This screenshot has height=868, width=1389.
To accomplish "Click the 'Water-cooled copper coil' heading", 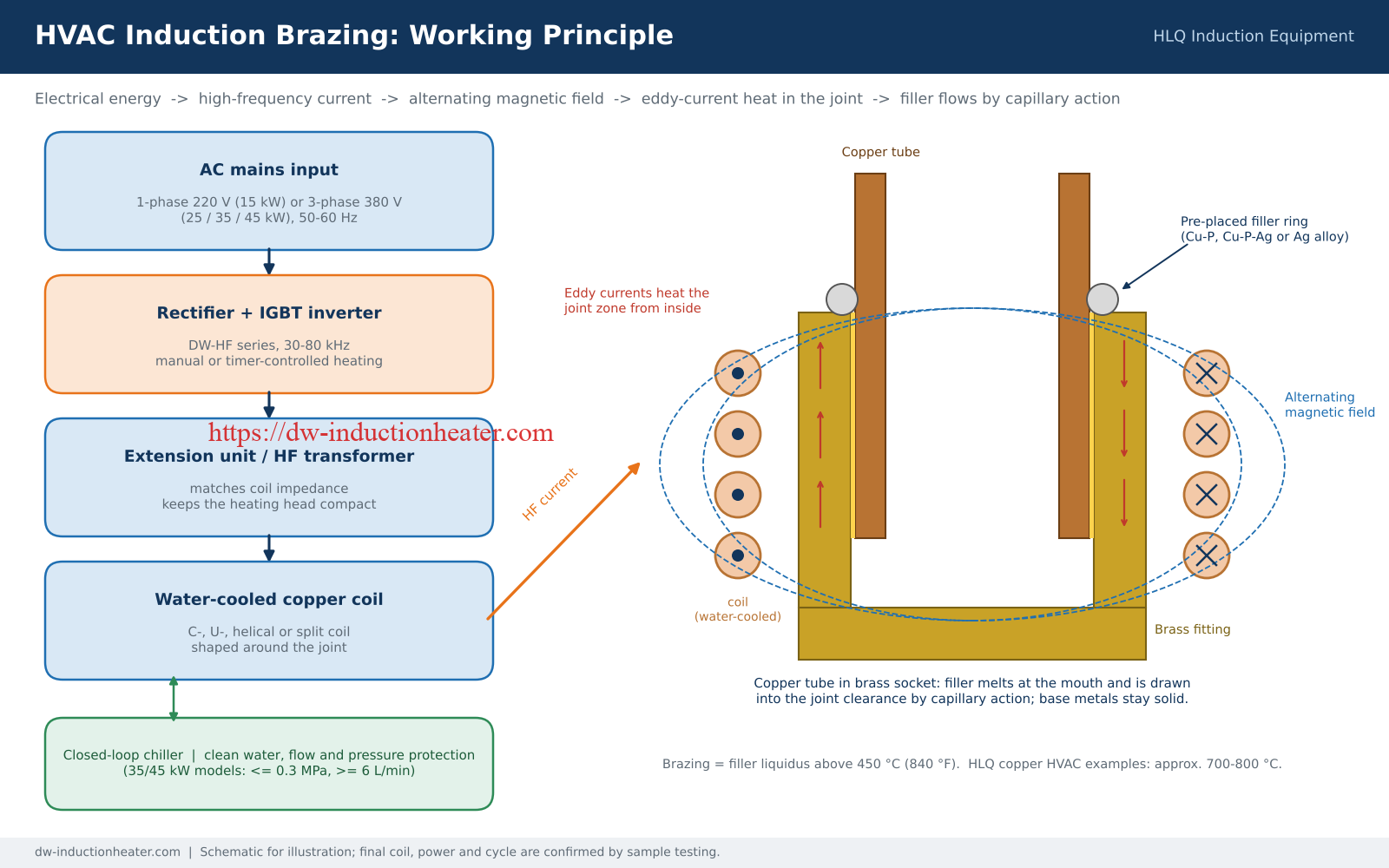I will tap(269, 600).
